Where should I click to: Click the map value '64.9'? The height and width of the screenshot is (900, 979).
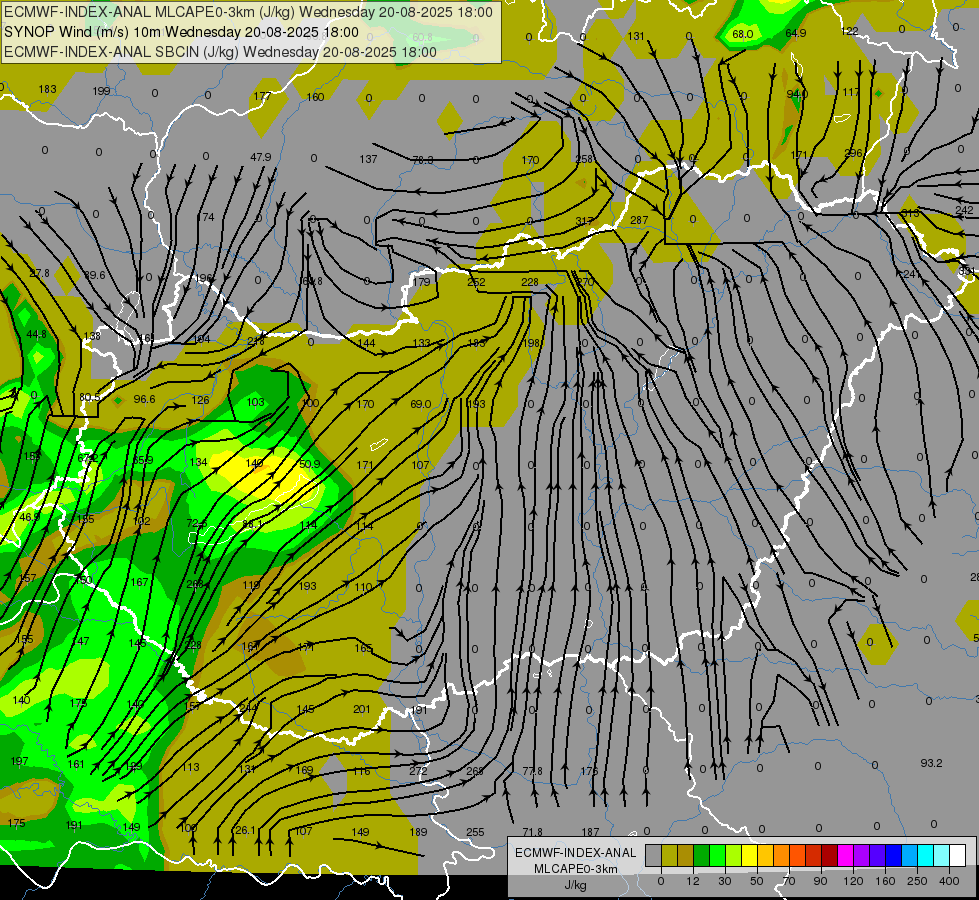[795, 33]
